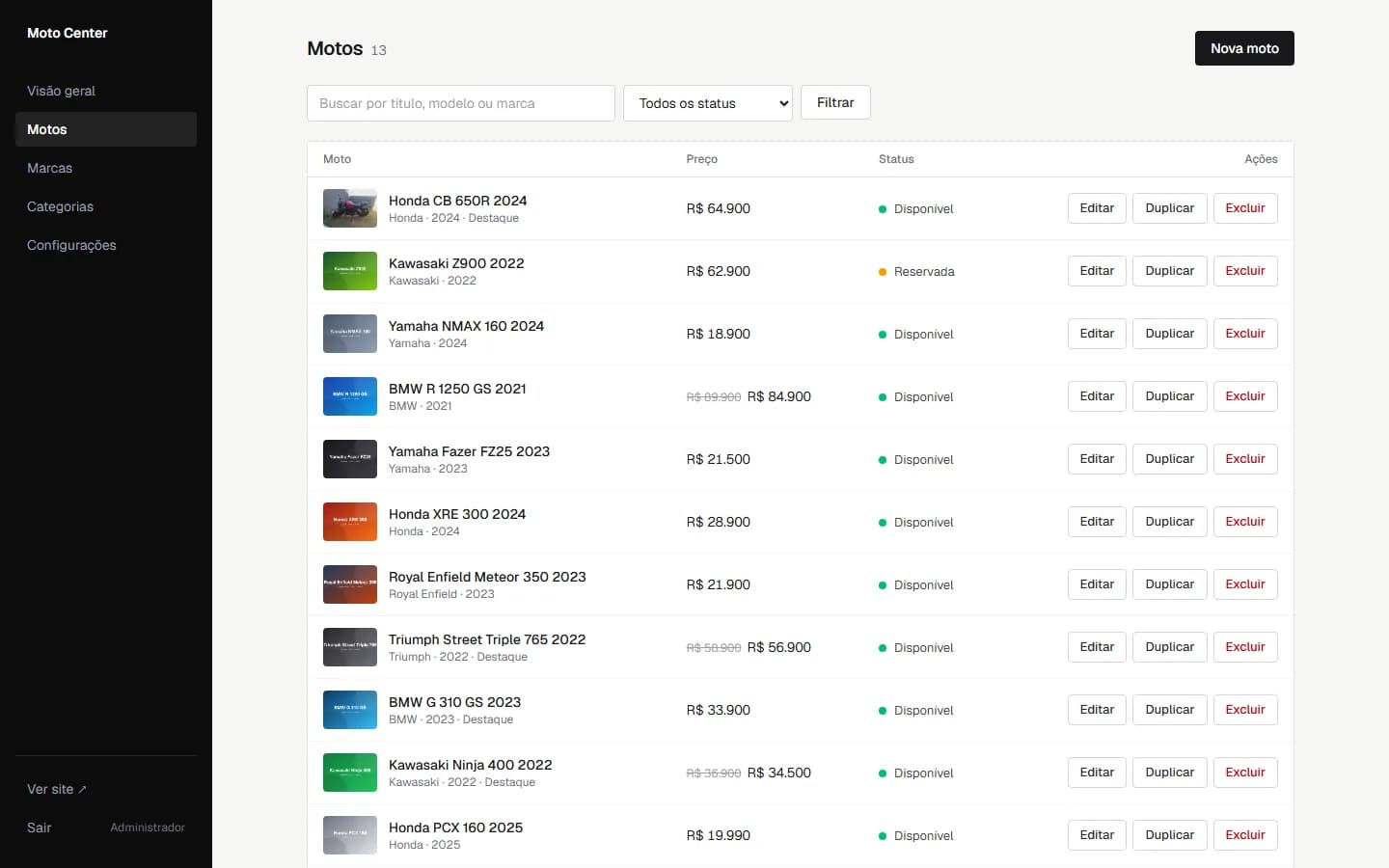Delete the Yamaha NMAX 160 2024 listing
This screenshot has width=1389, height=868.
(1245, 334)
